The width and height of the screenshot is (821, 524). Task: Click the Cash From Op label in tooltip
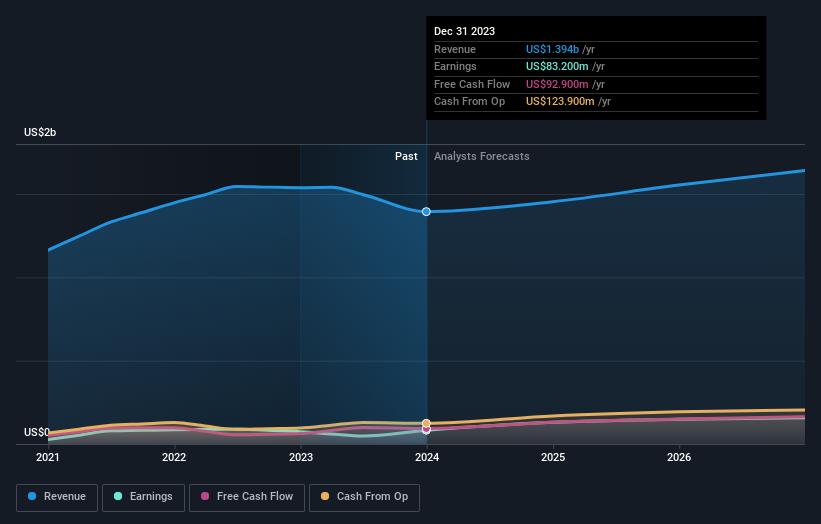[x=470, y=102]
